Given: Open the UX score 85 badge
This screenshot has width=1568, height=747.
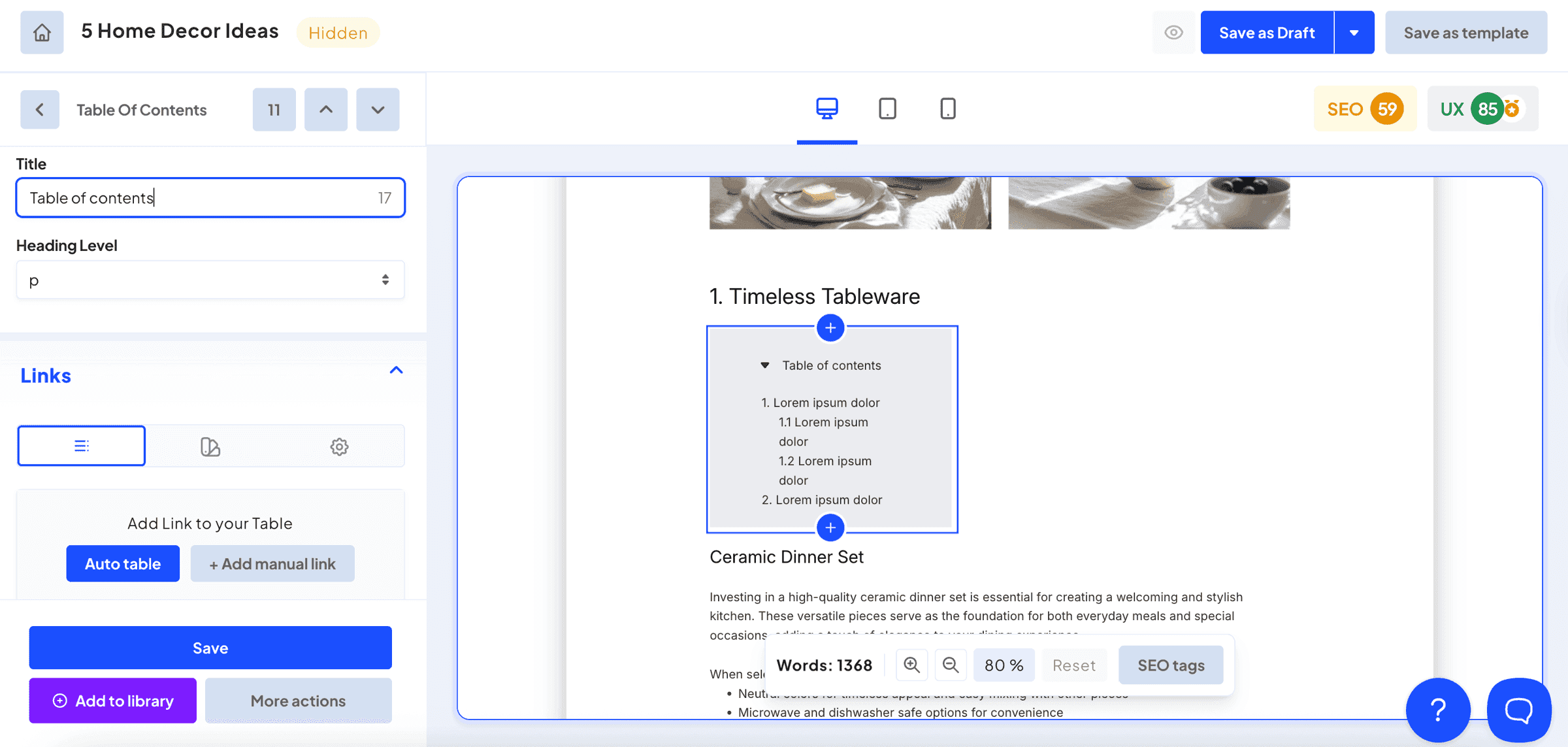Looking at the screenshot, I should (1482, 108).
